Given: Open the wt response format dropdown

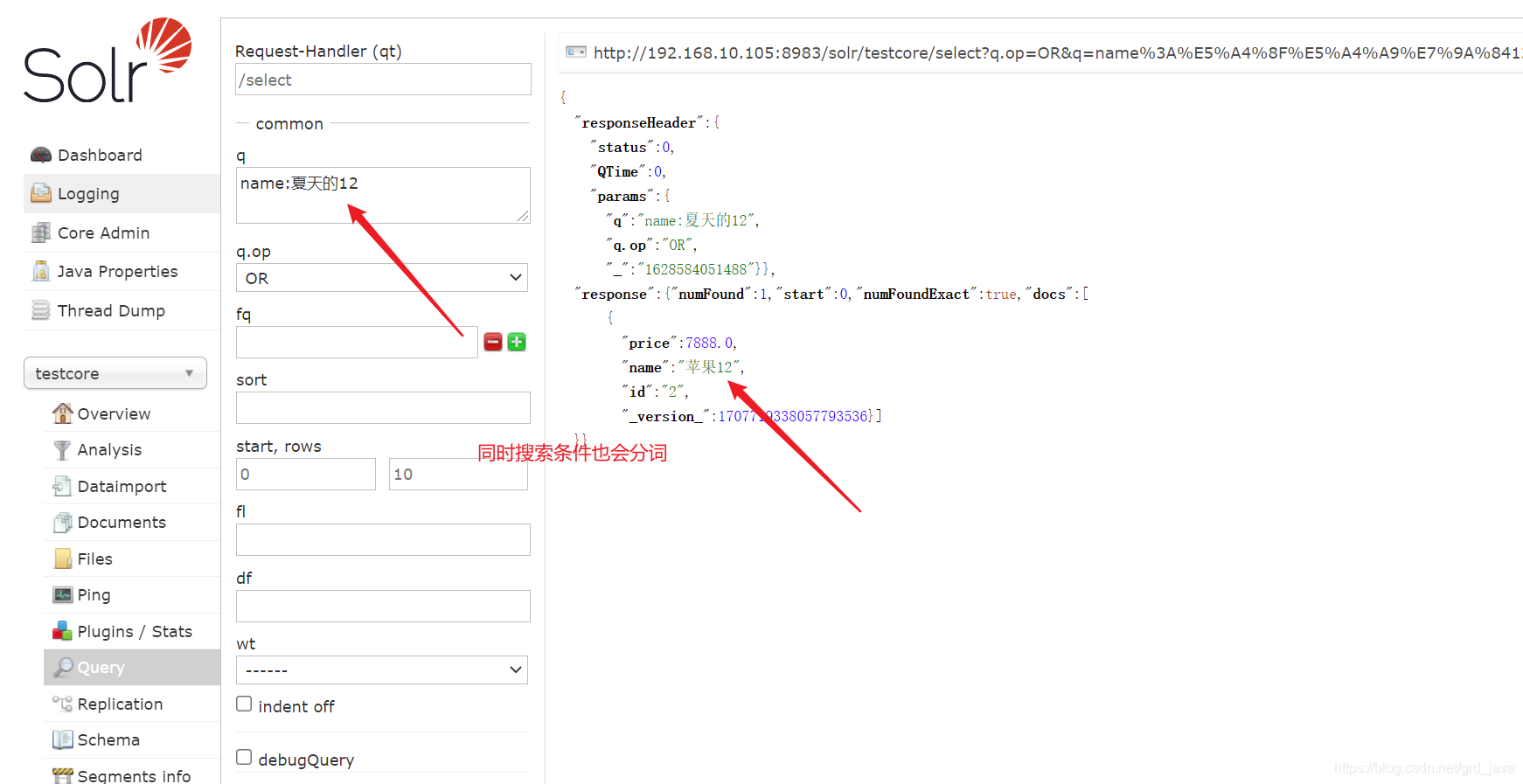Looking at the screenshot, I should pos(382,670).
